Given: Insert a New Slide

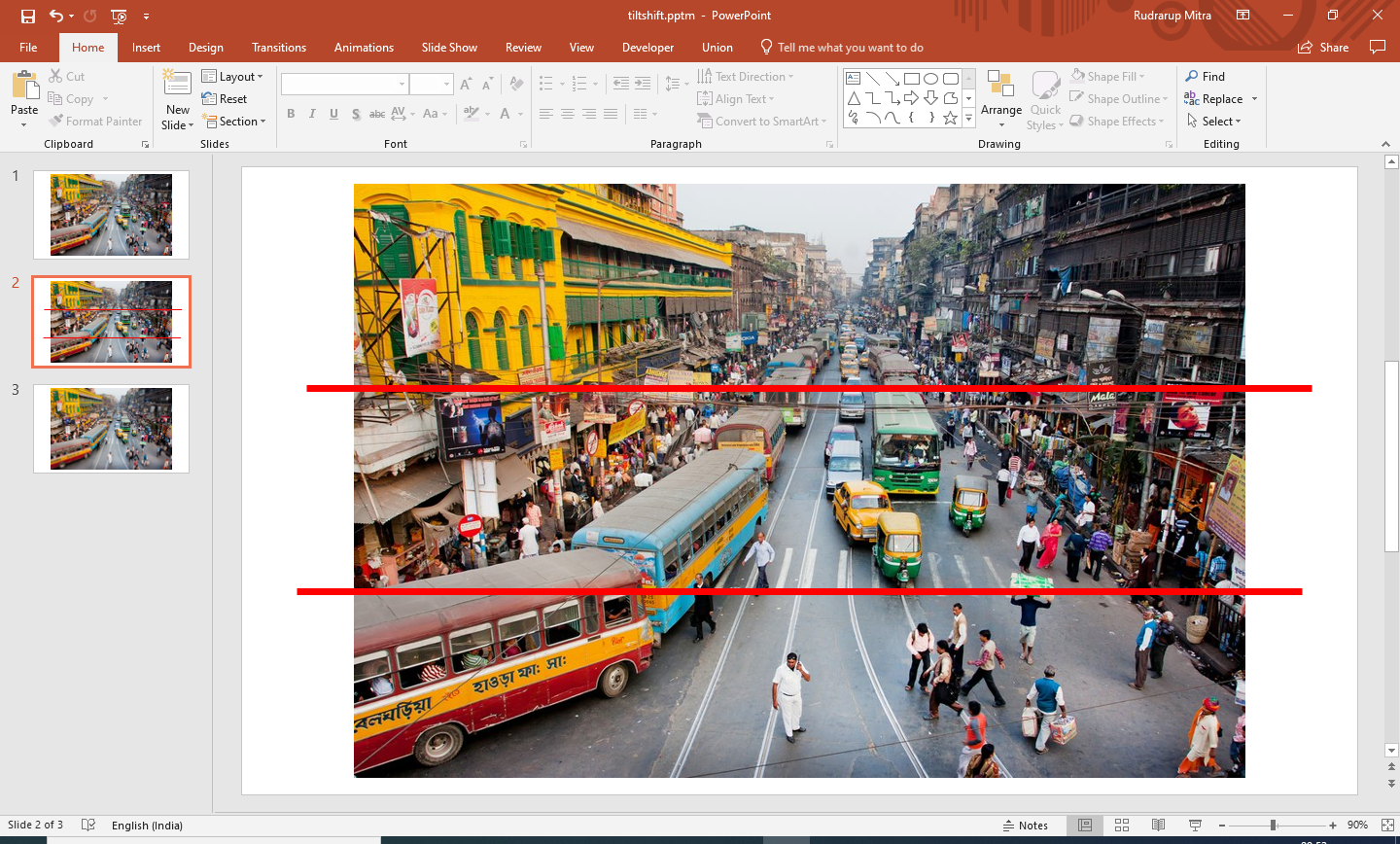Looking at the screenshot, I should click(178, 99).
